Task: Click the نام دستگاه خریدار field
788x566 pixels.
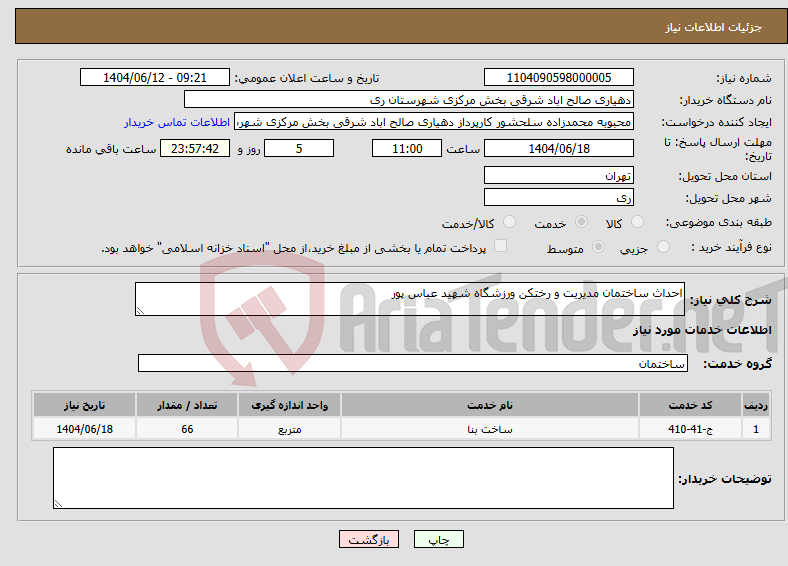Action: tap(409, 100)
